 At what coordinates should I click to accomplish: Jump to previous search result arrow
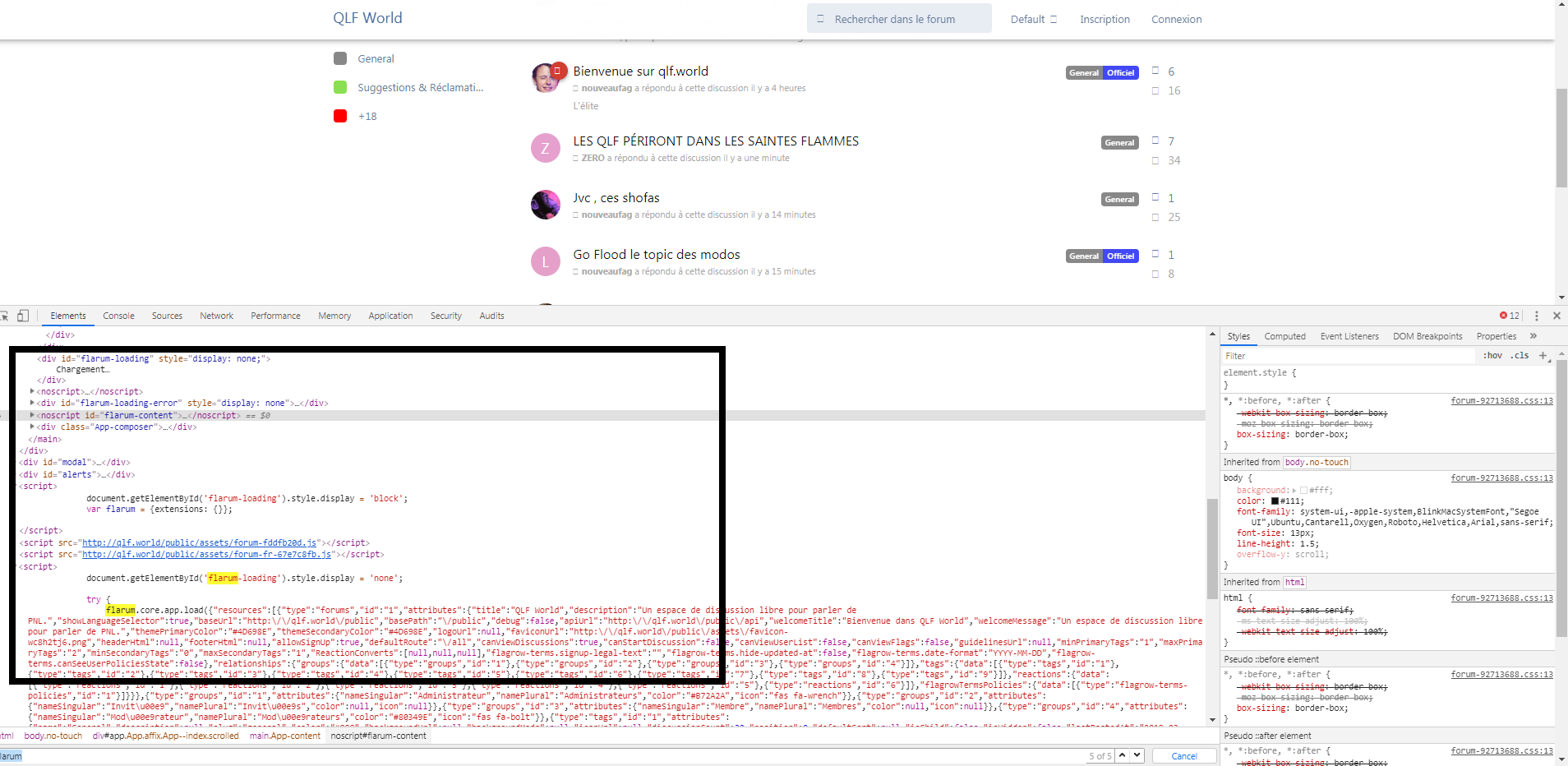[1122, 755]
